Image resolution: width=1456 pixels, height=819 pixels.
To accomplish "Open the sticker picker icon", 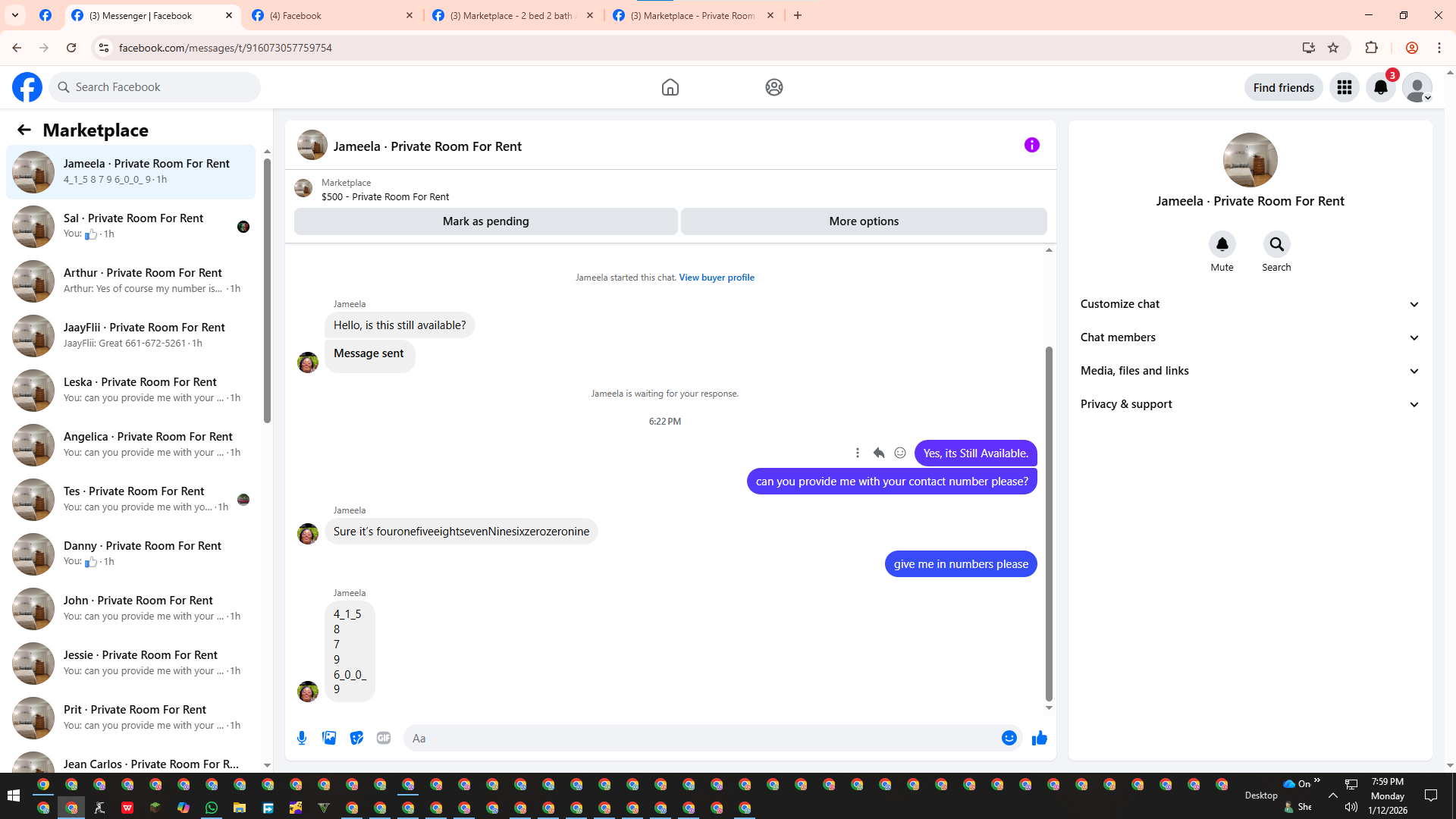I will 356,738.
